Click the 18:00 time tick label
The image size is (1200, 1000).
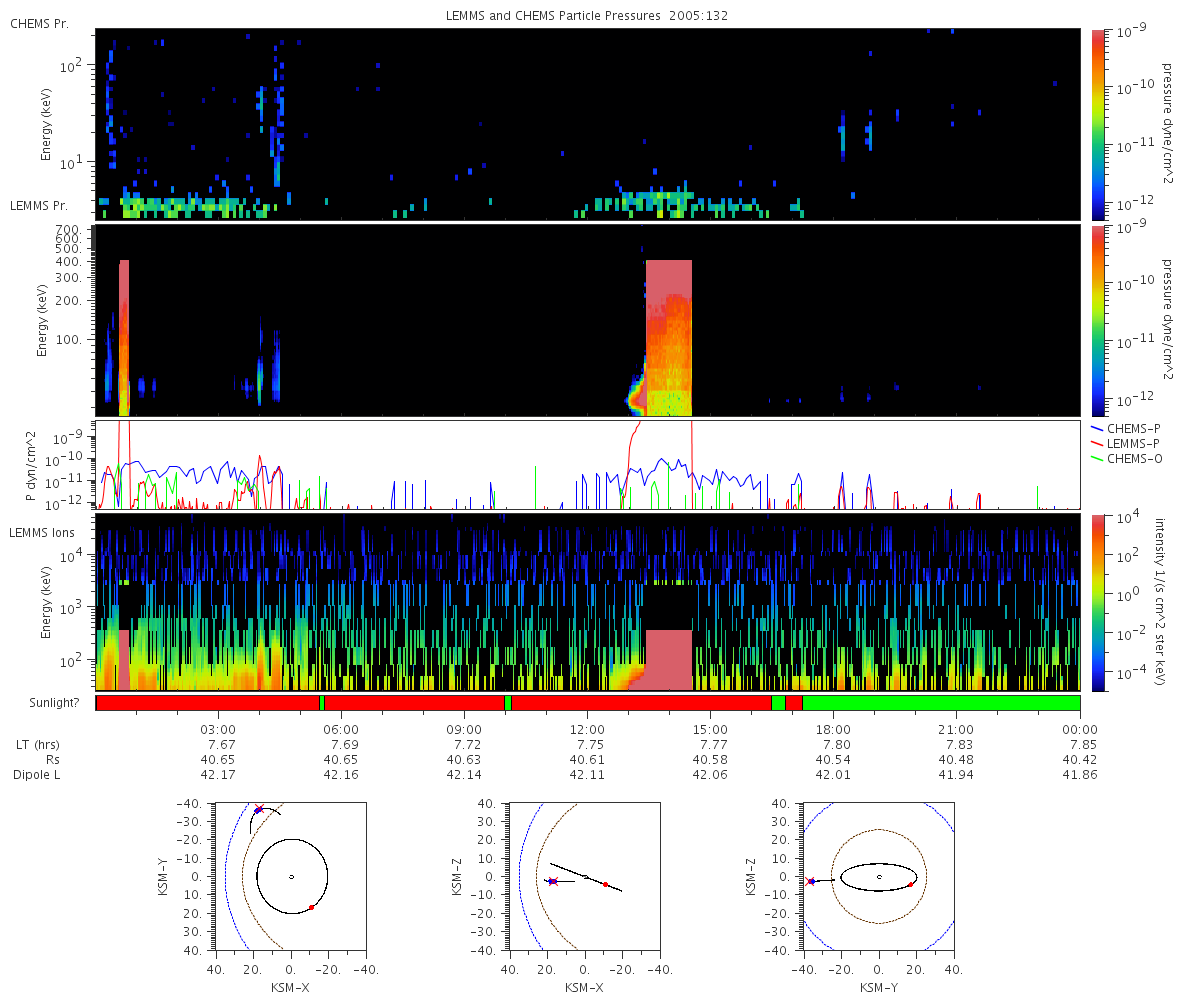click(x=834, y=730)
